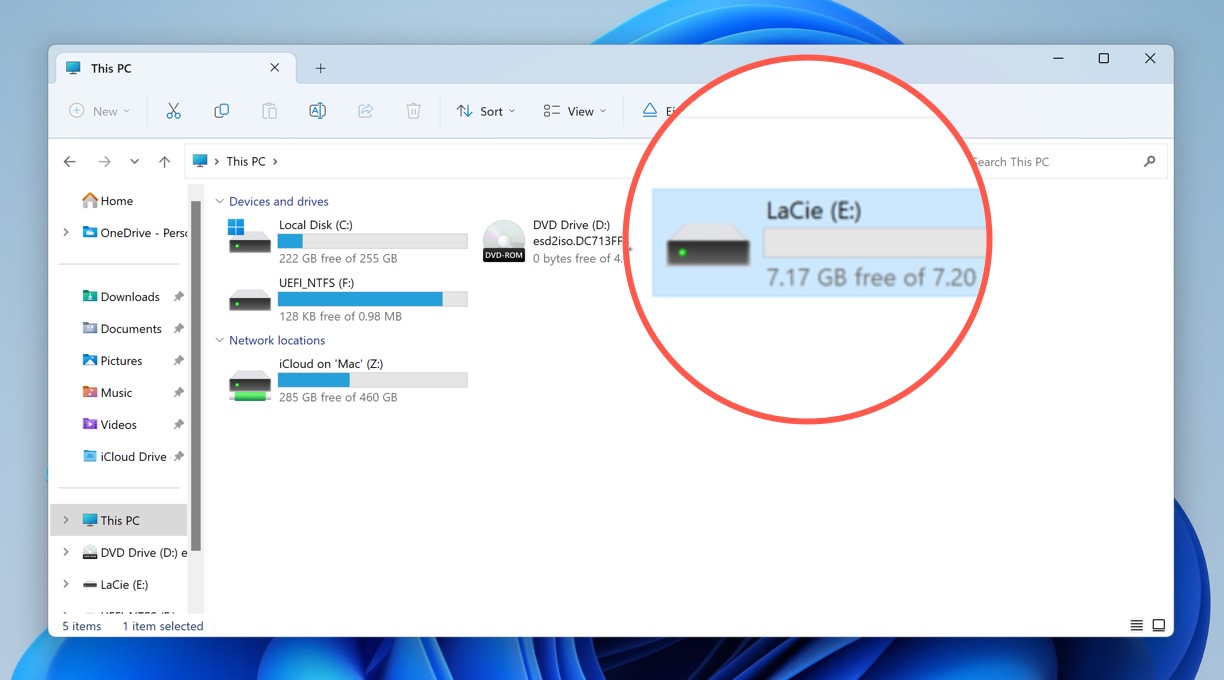Click the Cut scissors icon
The width and height of the screenshot is (1224, 680).
tap(173, 111)
